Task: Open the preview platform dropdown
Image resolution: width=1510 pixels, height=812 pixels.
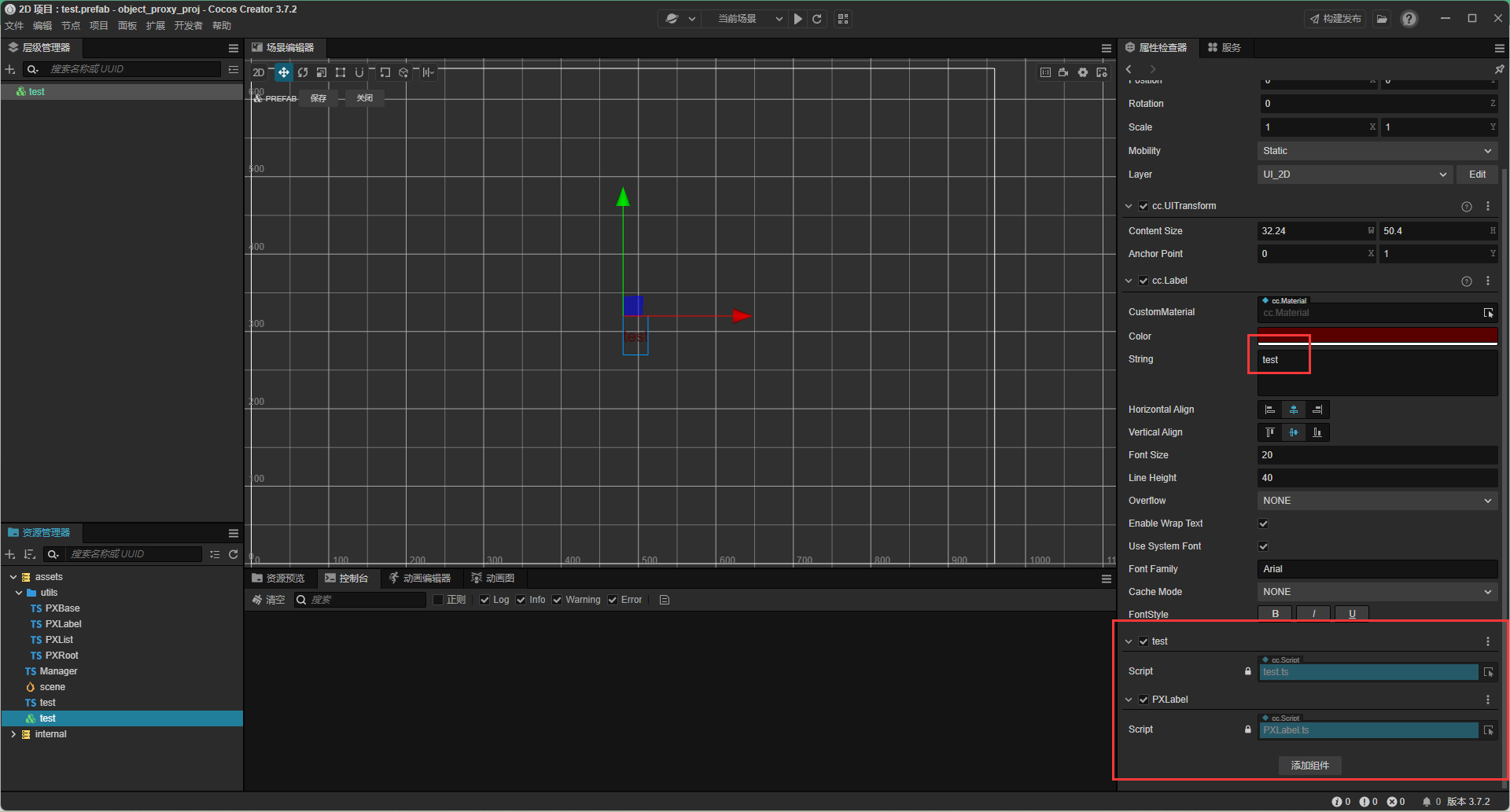Action: point(681,19)
